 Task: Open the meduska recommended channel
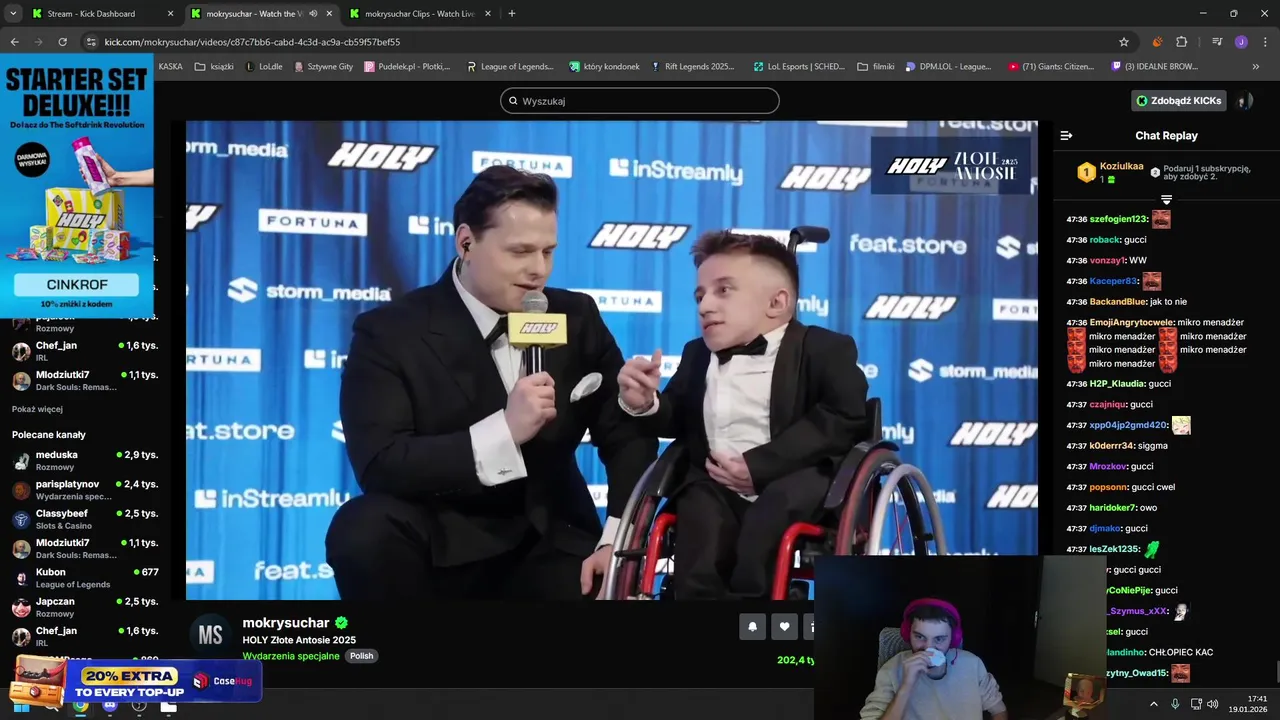point(85,460)
